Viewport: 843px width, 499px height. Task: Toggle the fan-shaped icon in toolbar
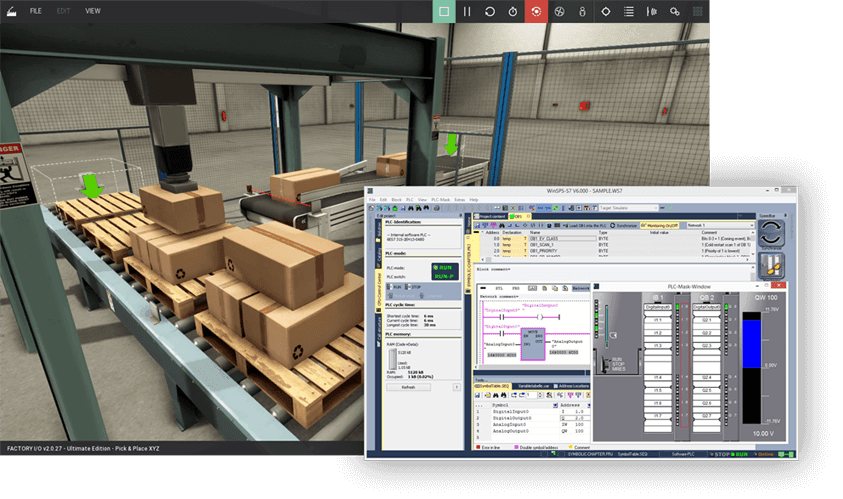(x=559, y=11)
